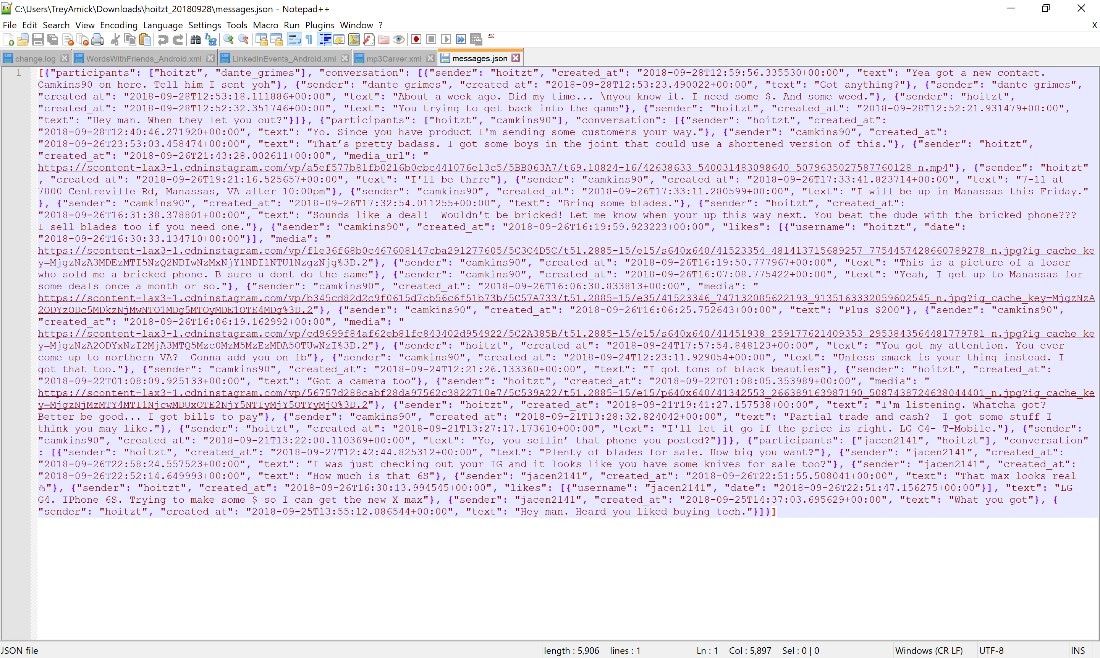Switch to the WordsWithFriends_Android.xml tab

point(143,58)
